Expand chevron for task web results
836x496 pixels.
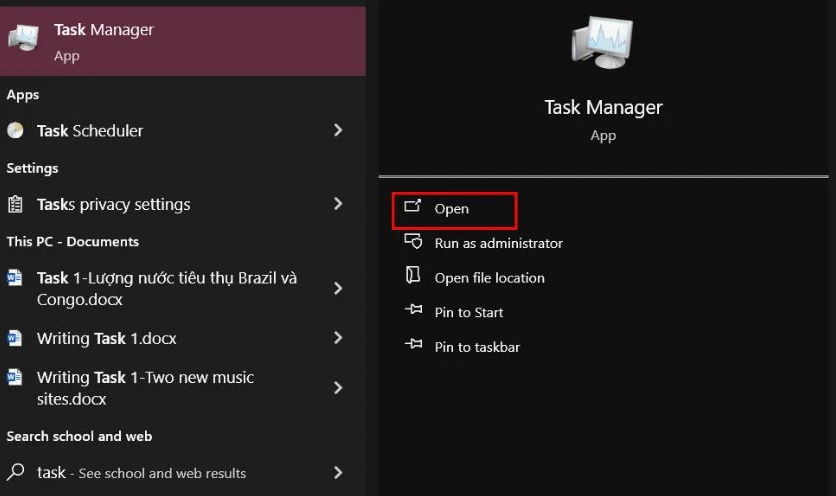click(337, 473)
